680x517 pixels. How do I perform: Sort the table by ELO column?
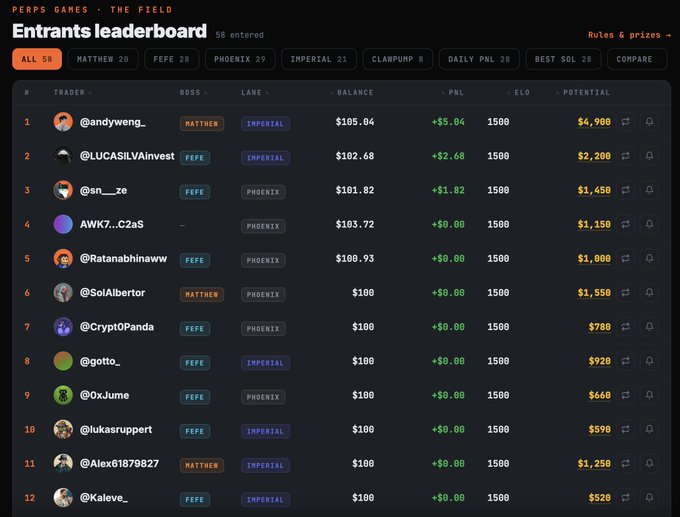519,92
